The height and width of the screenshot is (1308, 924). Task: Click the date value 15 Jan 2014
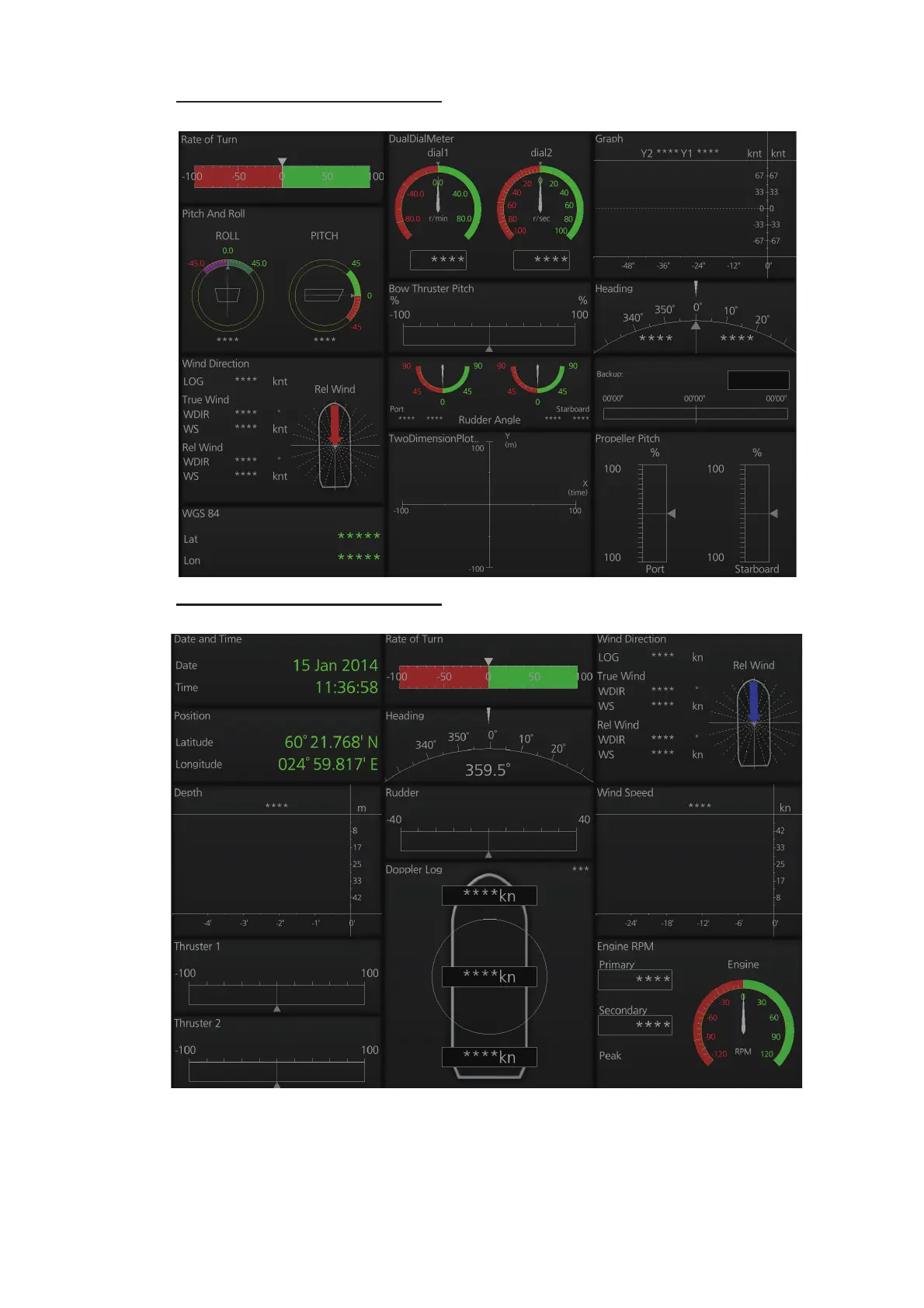pos(335,666)
